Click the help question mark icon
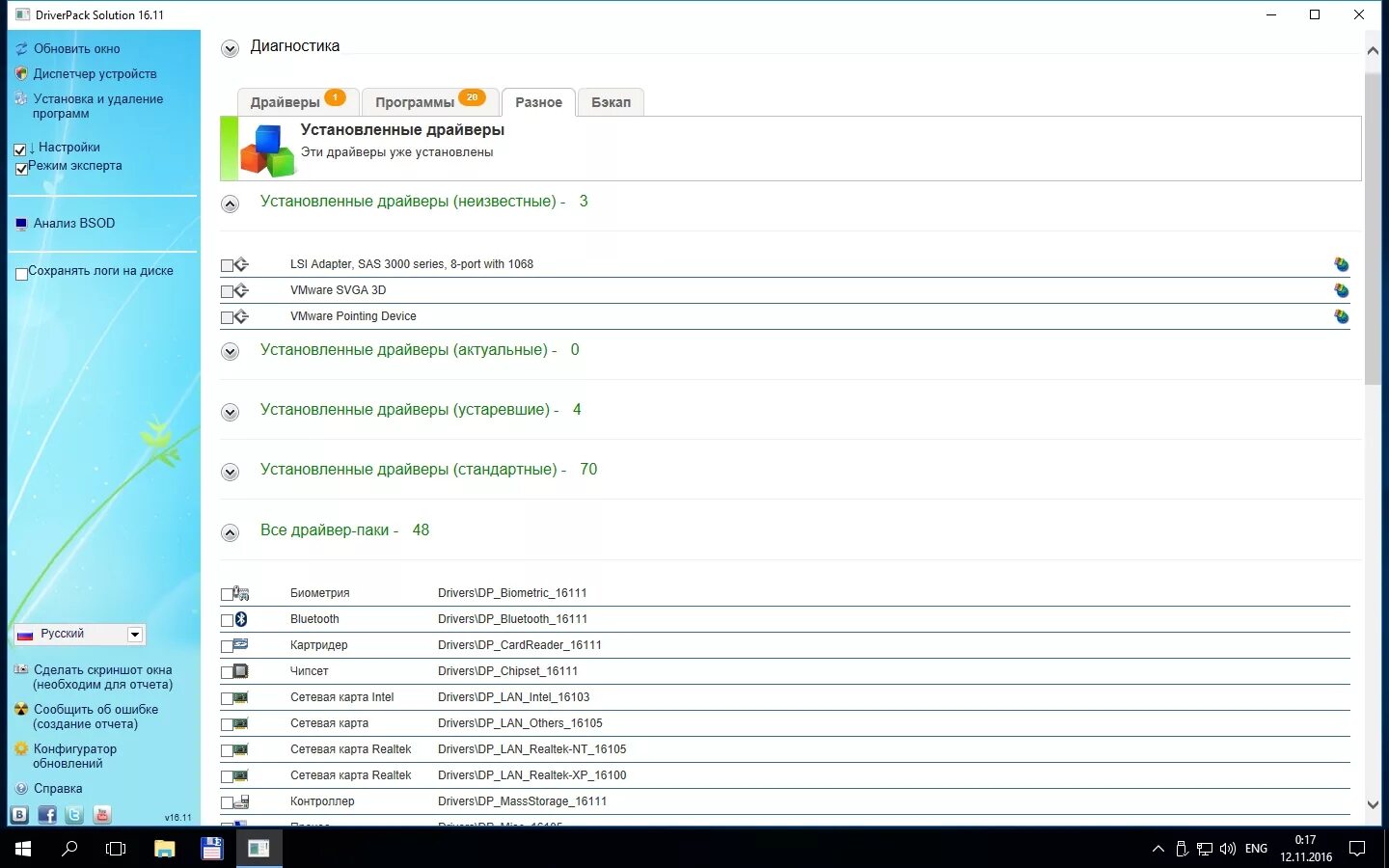 21,788
